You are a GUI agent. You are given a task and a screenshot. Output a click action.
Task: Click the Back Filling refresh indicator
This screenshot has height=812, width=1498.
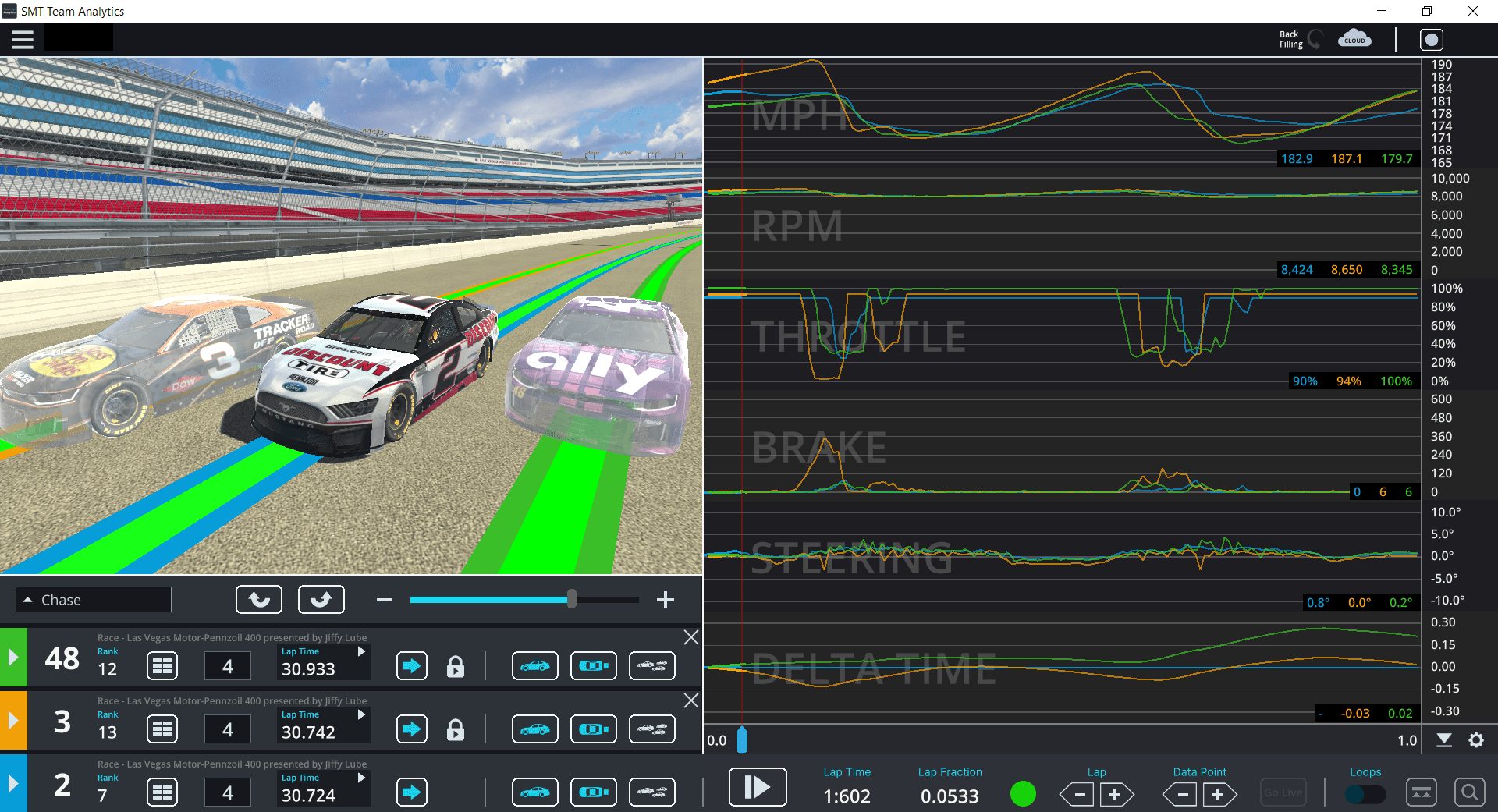[x=1315, y=39]
